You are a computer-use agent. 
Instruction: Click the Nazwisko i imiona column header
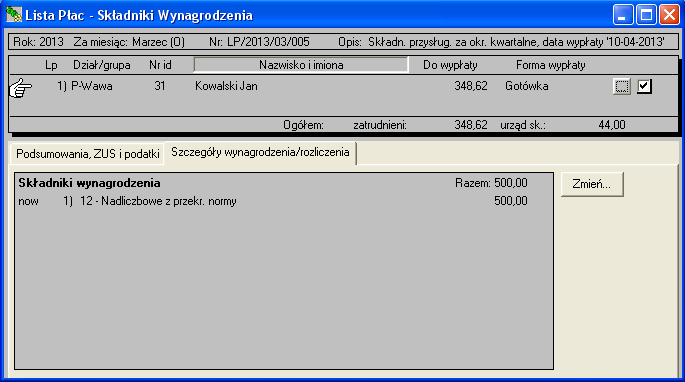tap(301, 65)
